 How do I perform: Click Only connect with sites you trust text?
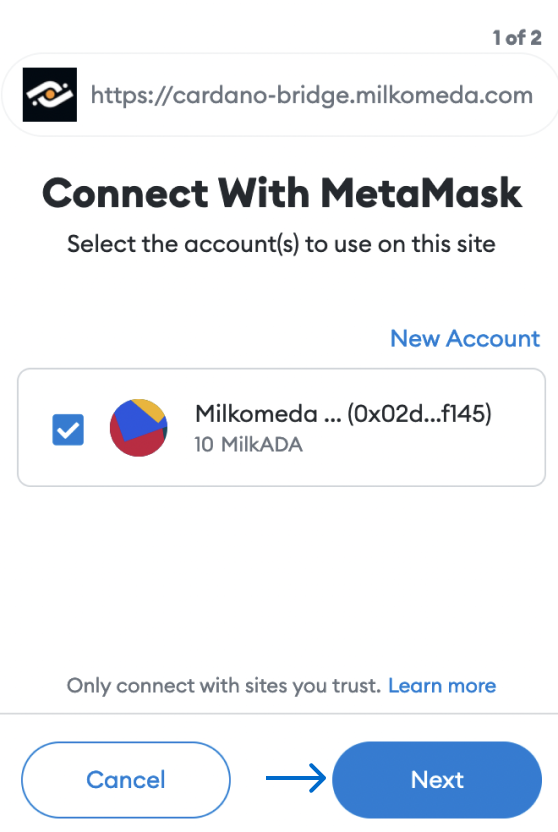click(224, 686)
